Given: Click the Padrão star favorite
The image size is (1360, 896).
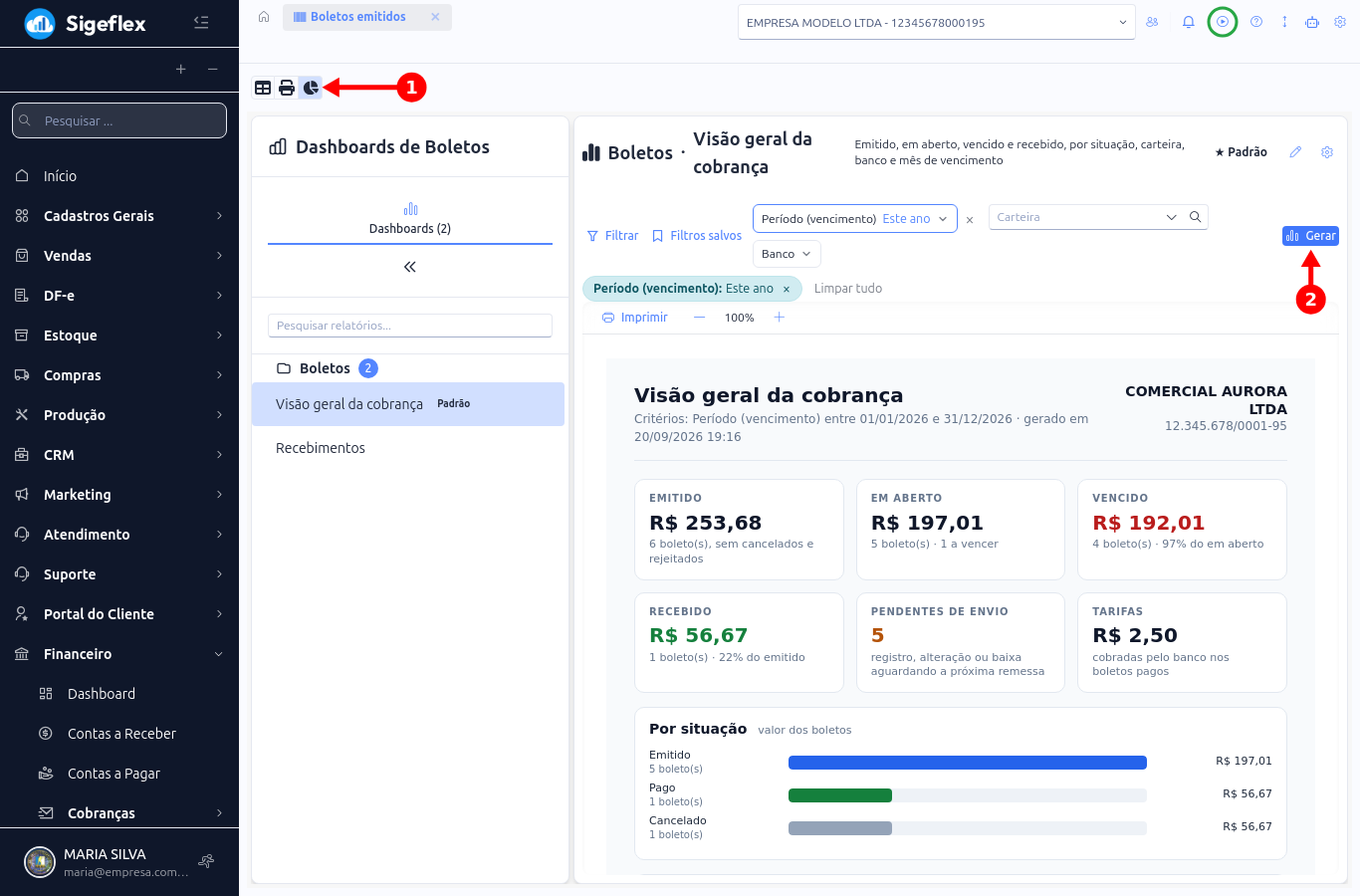Looking at the screenshot, I should (x=1241, y=152).
